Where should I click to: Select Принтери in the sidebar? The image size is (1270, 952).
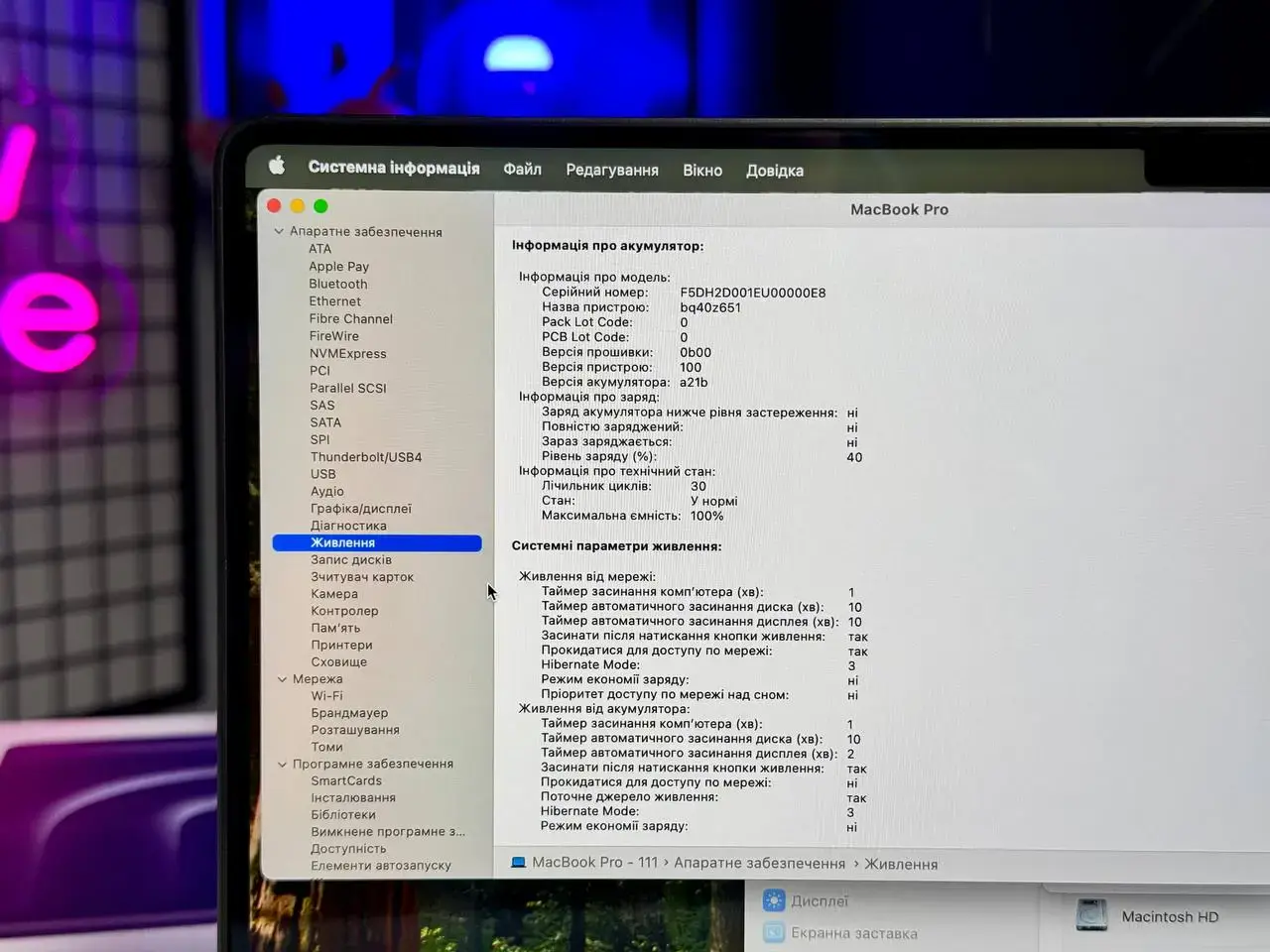(x=341, y=645)
